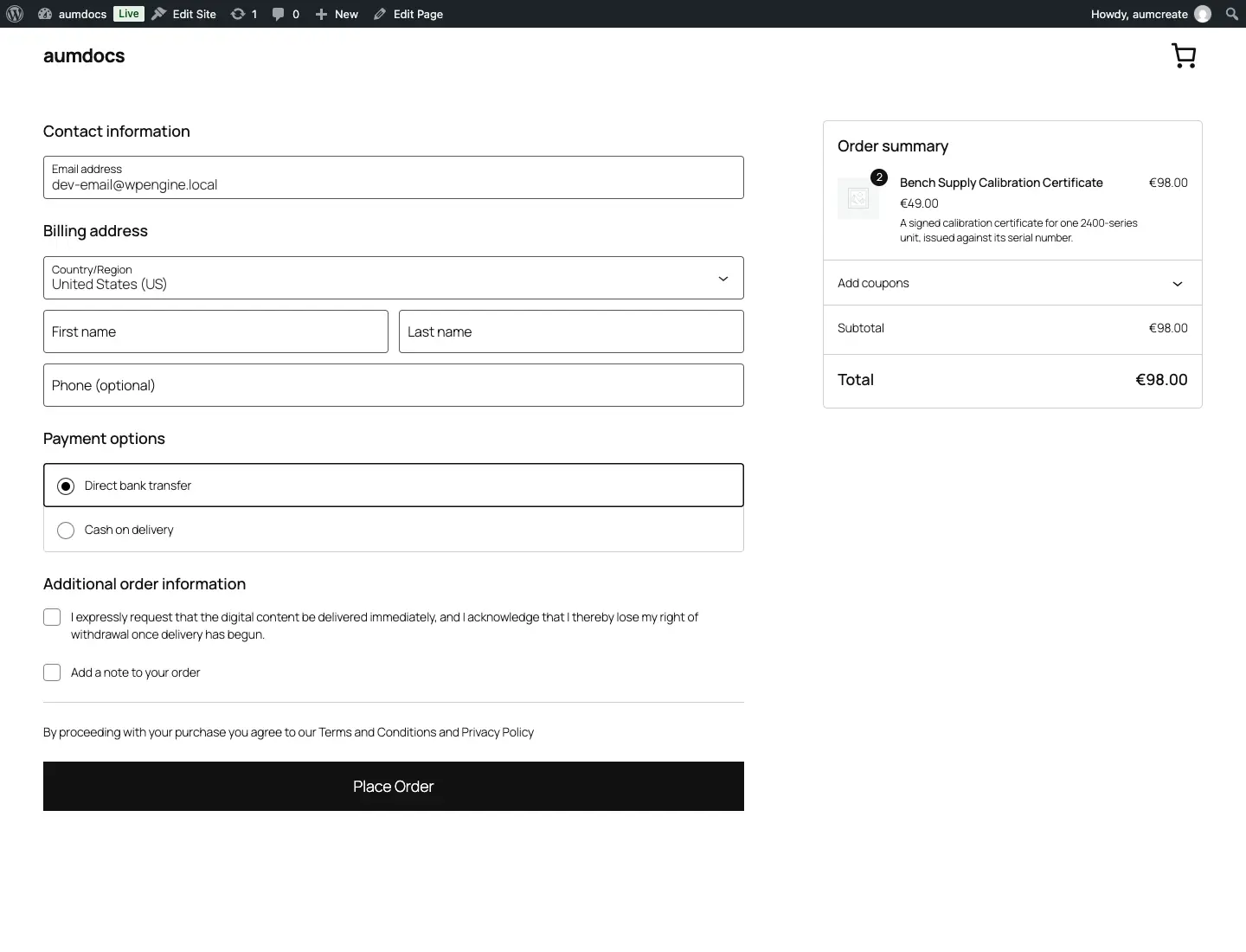The height and width of the screenshot is (952, 1246).
Task: Open the WordPress logo menu
Action: click(x=15, y=14)
